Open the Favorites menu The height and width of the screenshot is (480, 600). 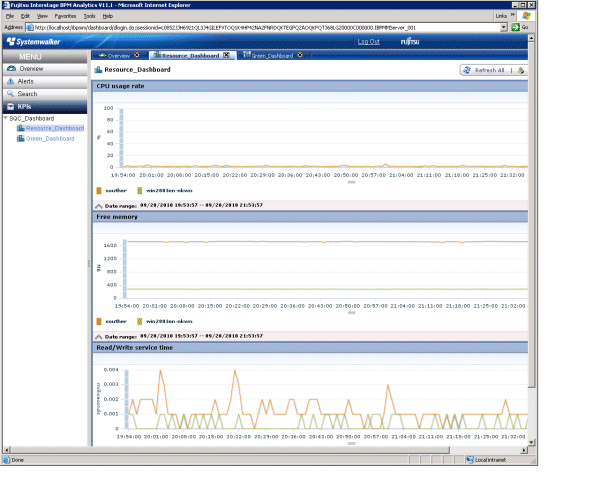(x=65, y=17)
